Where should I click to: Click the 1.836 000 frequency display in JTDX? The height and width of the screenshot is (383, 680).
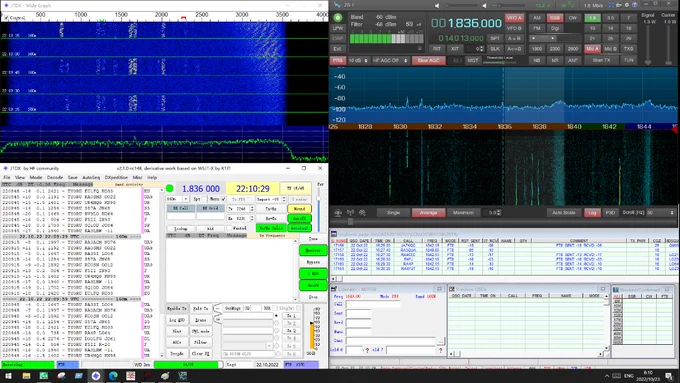200,189
